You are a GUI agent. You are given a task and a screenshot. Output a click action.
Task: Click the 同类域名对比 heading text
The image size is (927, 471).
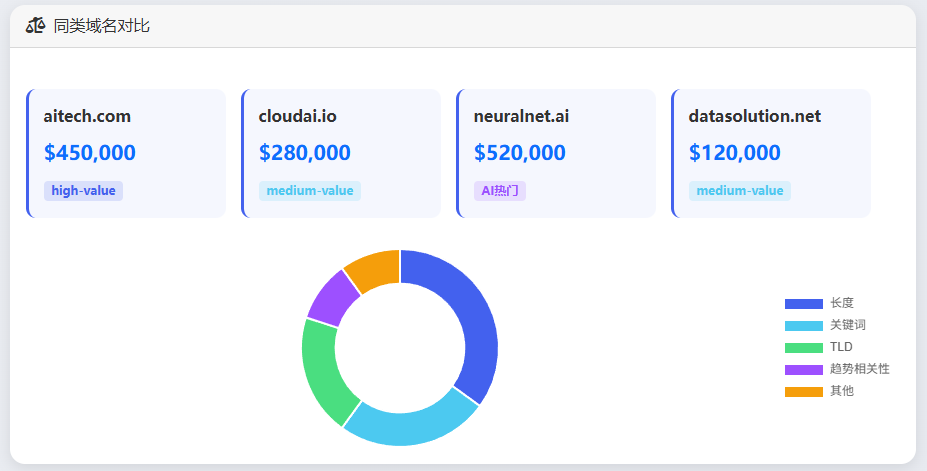point(101,26)
